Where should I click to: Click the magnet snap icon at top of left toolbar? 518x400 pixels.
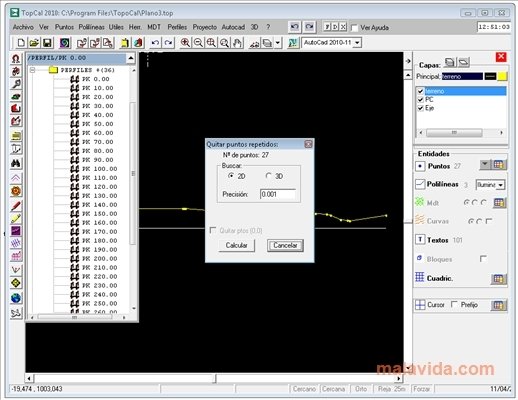(x=16, y=59)
